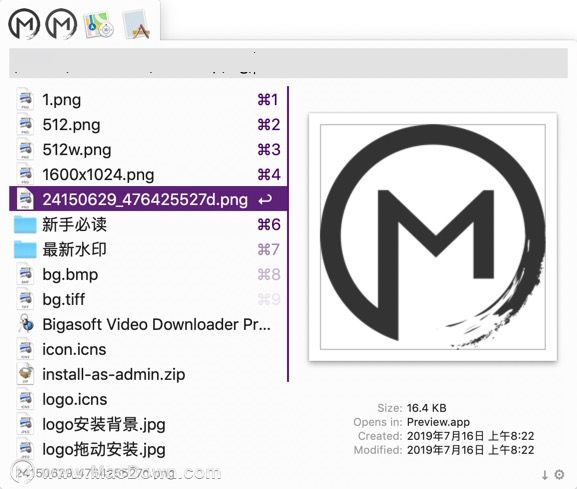Viewport: 577px width, 489px height.
Task: Click the file icon beside 512.png
Action: pos(25,124)
